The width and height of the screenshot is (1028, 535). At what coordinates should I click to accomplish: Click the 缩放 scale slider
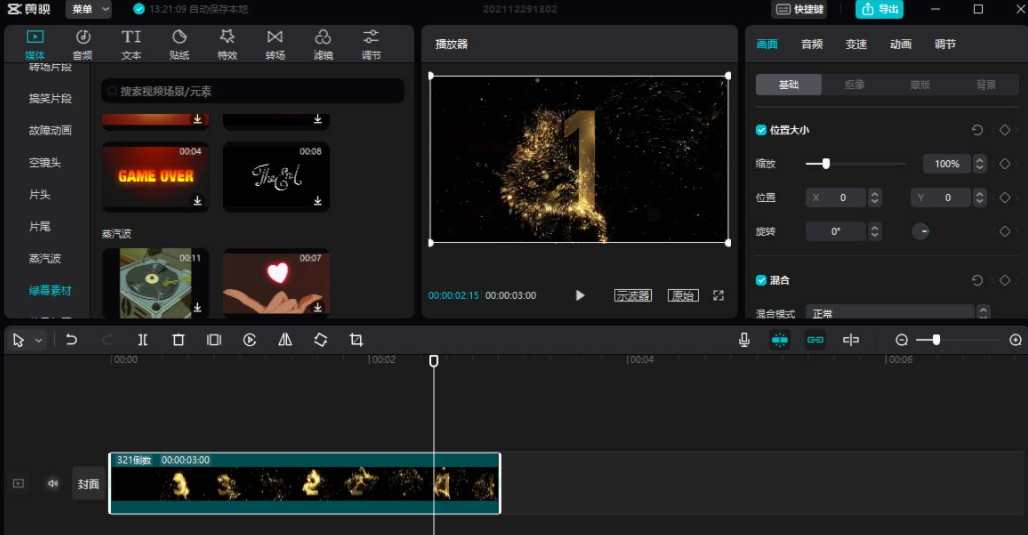pyautogui.click(x=862, y=163)
